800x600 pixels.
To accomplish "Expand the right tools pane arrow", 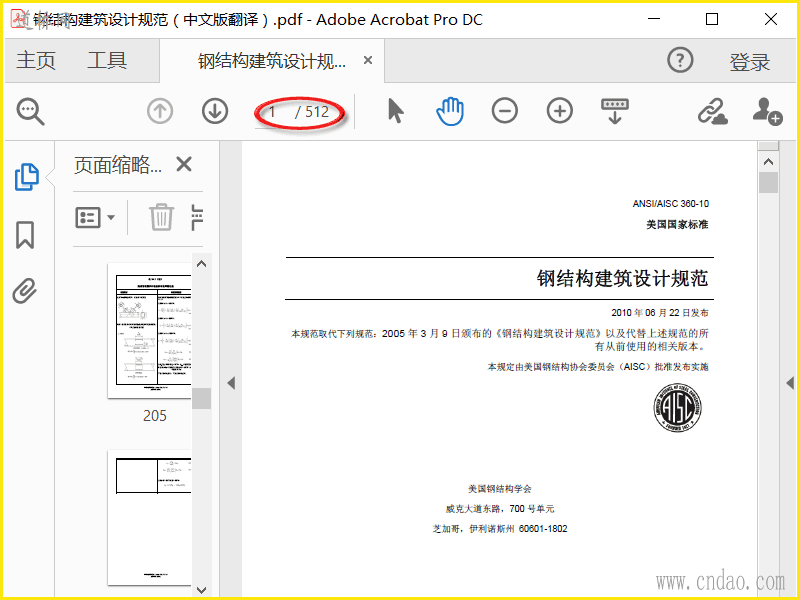I will 790,383.
